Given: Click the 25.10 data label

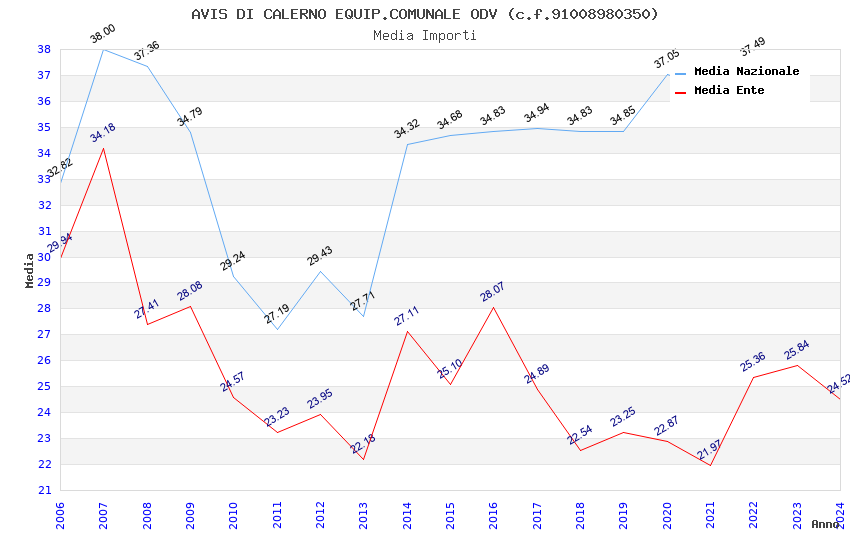Looking at the screenshot, I should pos(449,369).
